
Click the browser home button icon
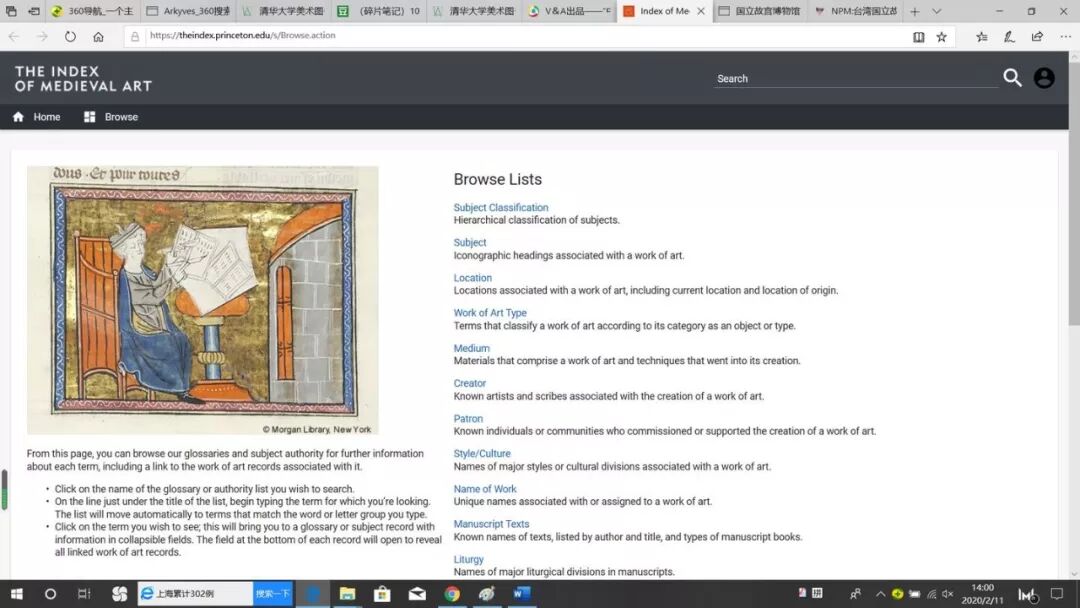[98, 36]
